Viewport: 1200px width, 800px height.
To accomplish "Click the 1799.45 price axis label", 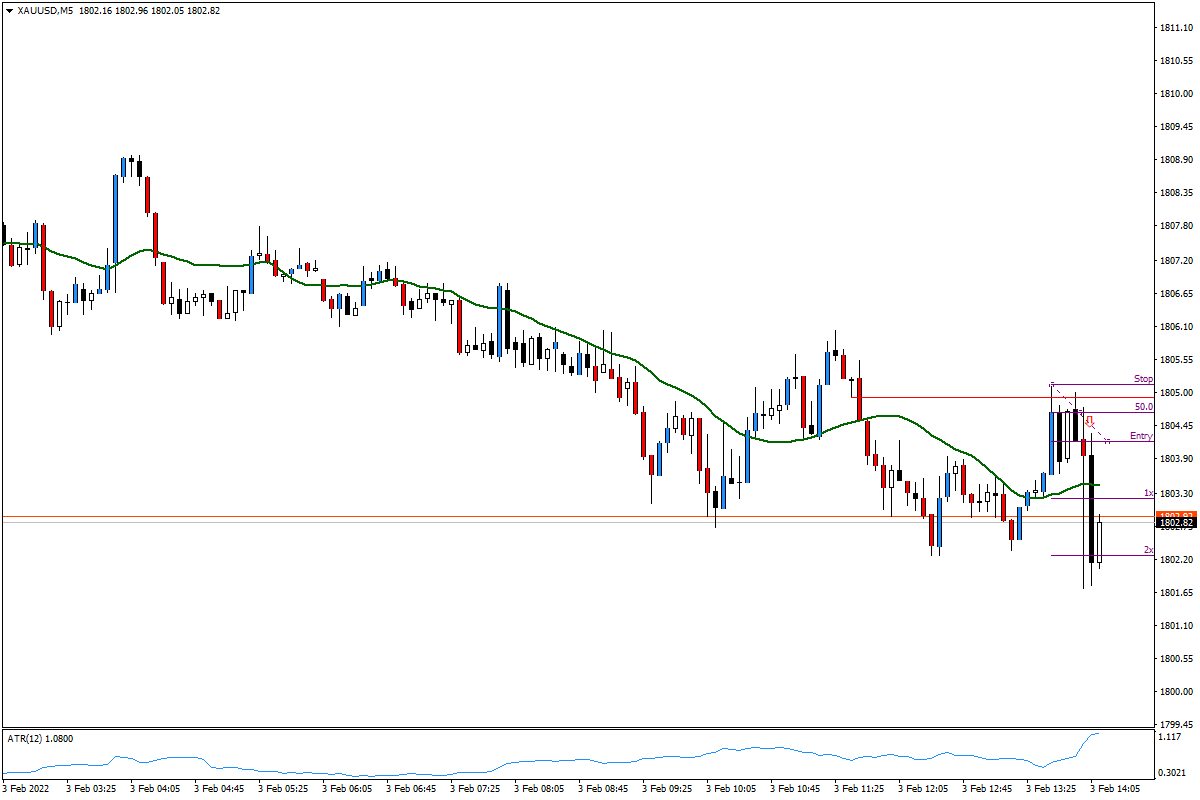I will [x=1176, y=725].
